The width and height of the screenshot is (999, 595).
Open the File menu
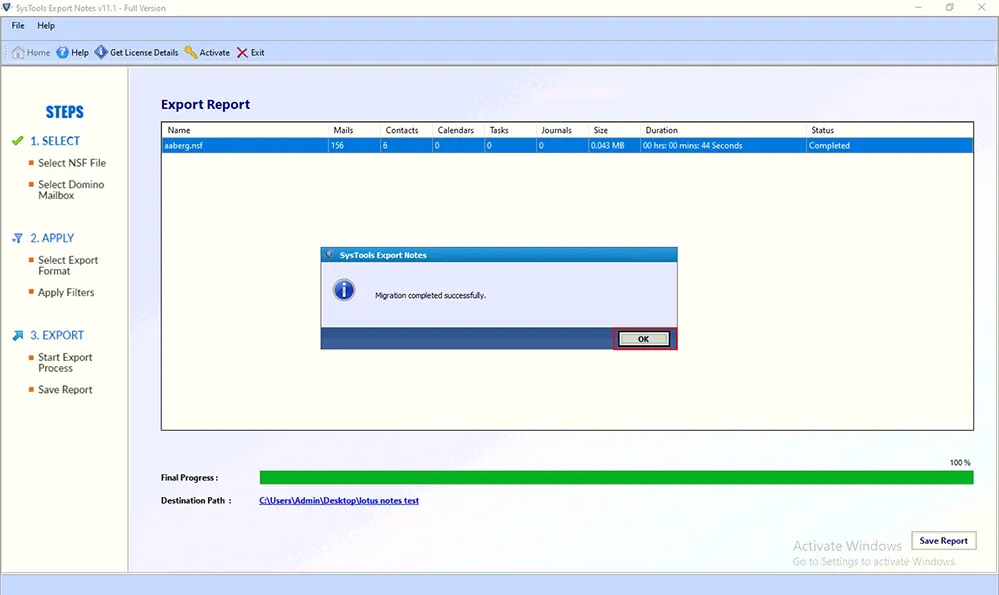pyautogui.click(x=18, y=25)
